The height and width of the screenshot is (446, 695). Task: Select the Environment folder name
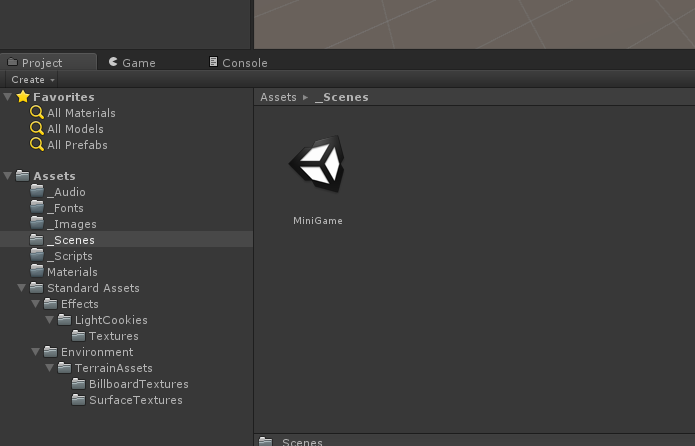coord(97,352)
